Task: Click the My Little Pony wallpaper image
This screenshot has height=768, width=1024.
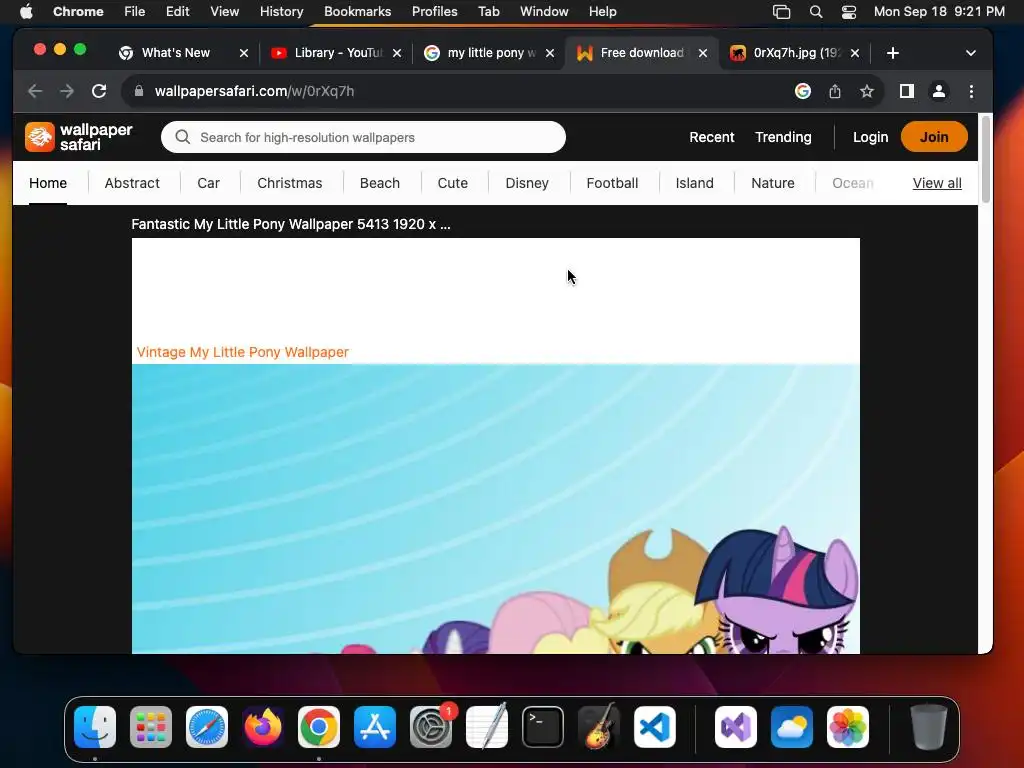Action: 496,509
